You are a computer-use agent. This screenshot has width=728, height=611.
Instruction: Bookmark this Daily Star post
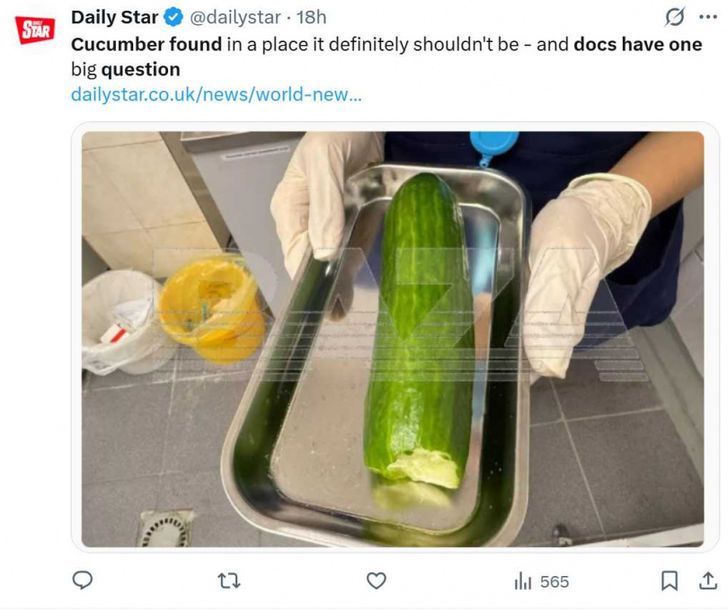click(x=669, y=580)
